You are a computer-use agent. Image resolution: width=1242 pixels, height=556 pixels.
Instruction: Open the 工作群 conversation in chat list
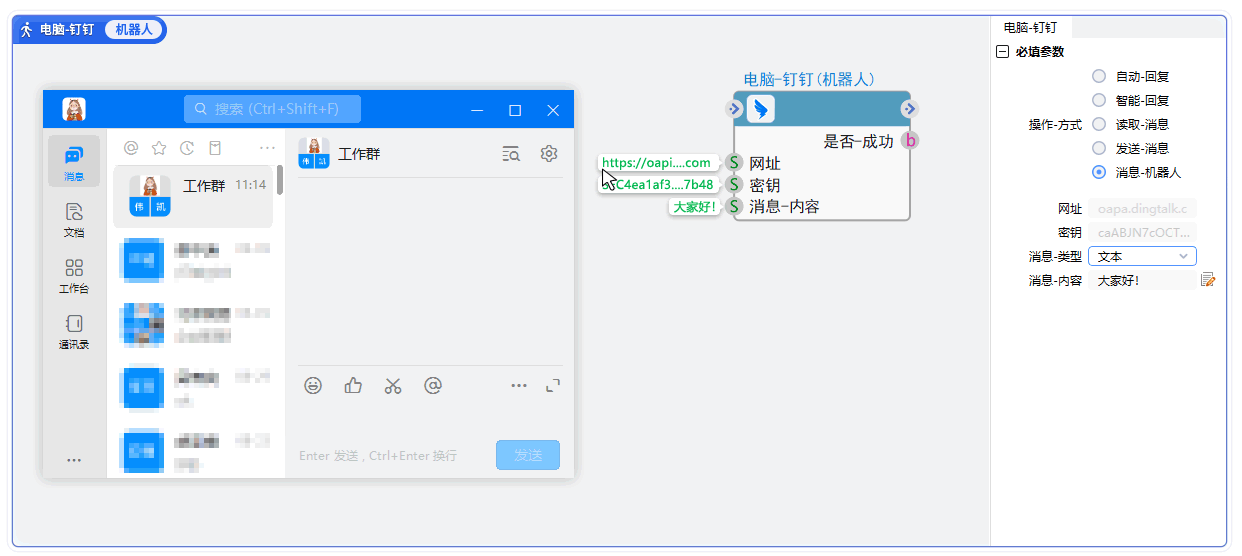point(193,196)
